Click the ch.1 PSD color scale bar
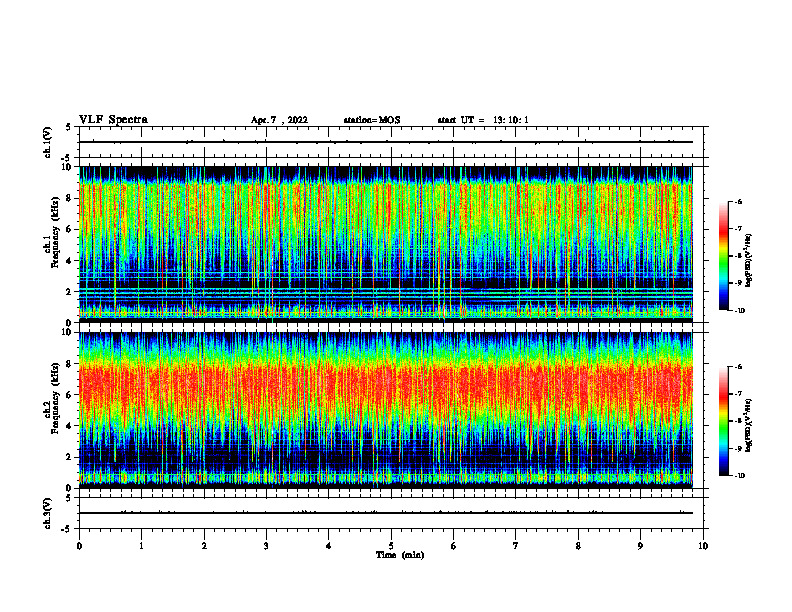This screenshot has height=612, width=792. [724, 256]
